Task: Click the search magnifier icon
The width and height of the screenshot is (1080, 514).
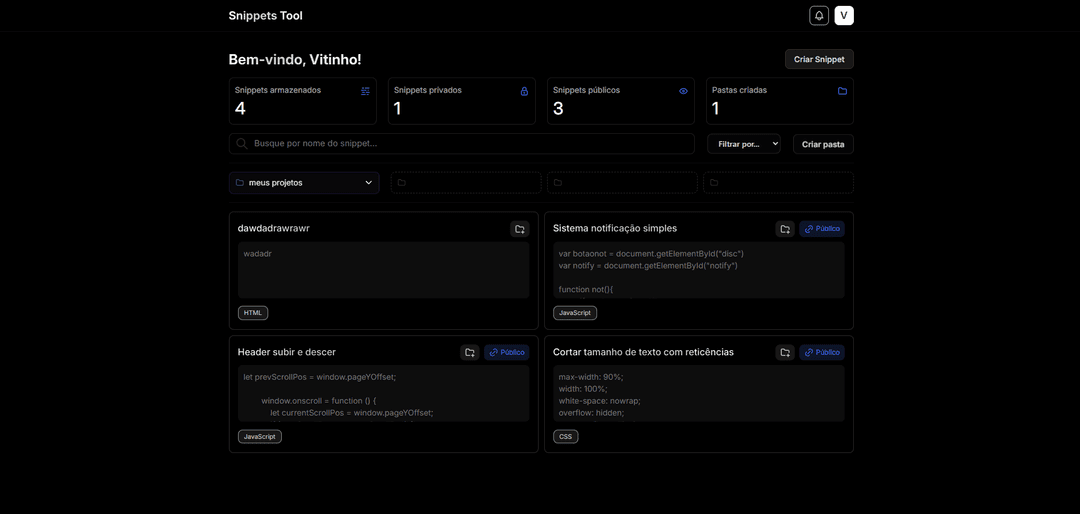Action: pyautogui.click(x=242, y=143)
